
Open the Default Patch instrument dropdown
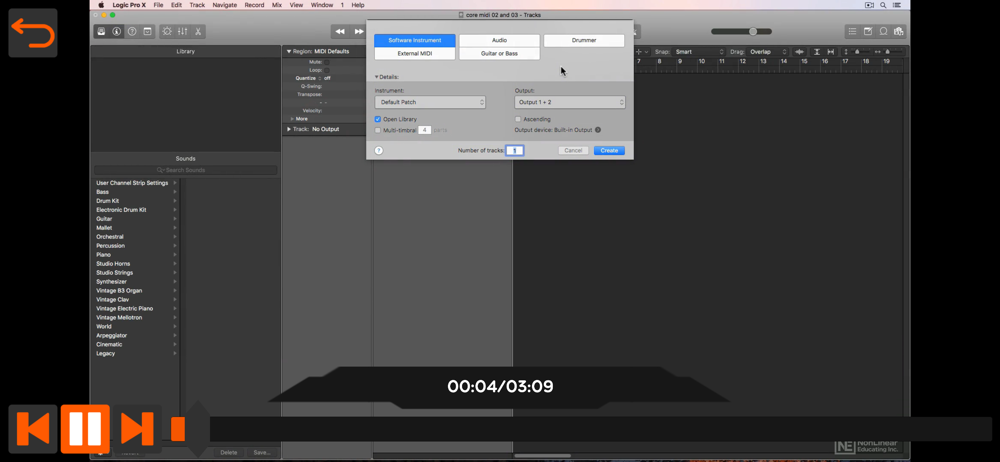(x=430, y=102)
